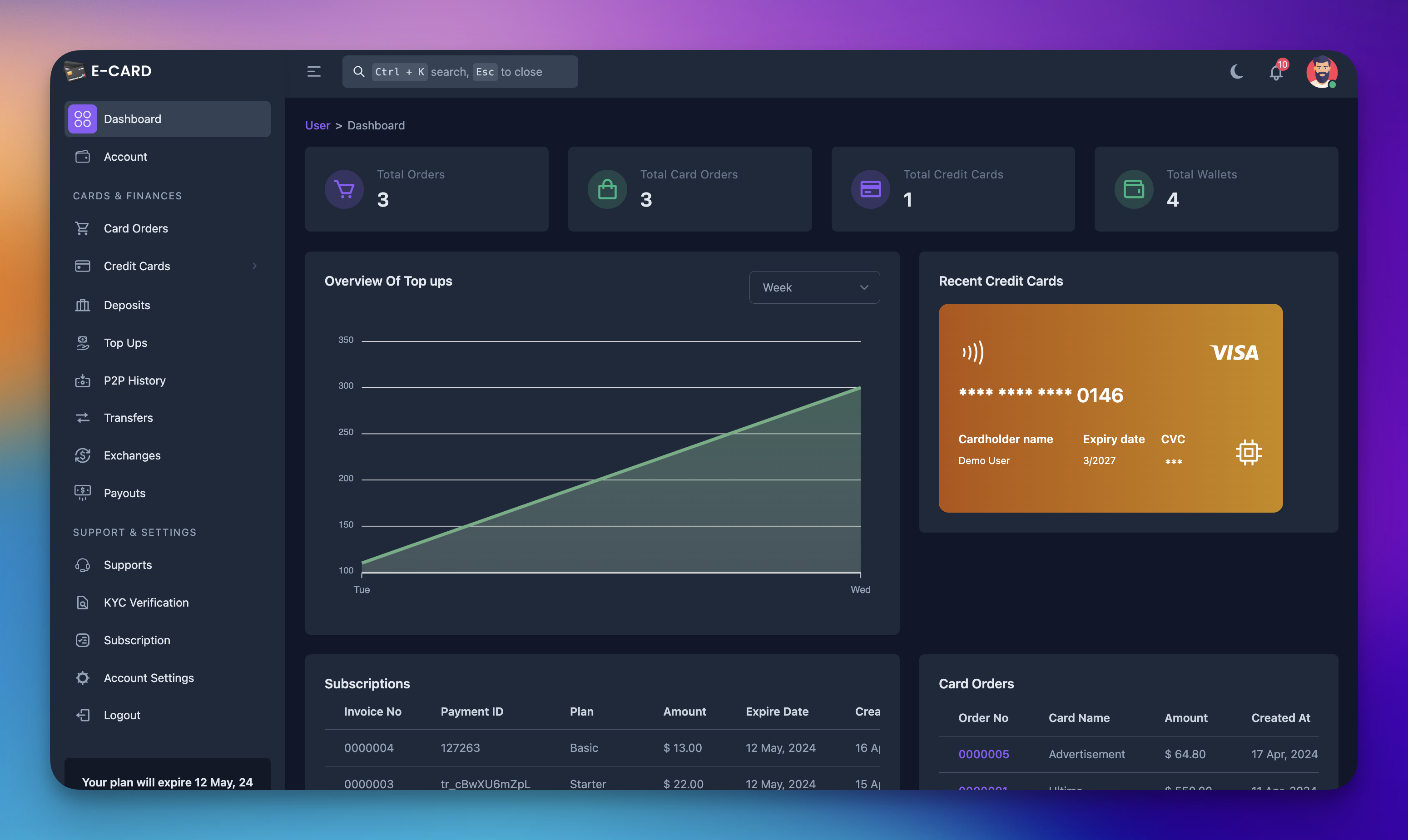Open KYC Verification from sidebar
Image resolution: width=1408 pixels, height=840 pixels.
[x=146, y=602]
